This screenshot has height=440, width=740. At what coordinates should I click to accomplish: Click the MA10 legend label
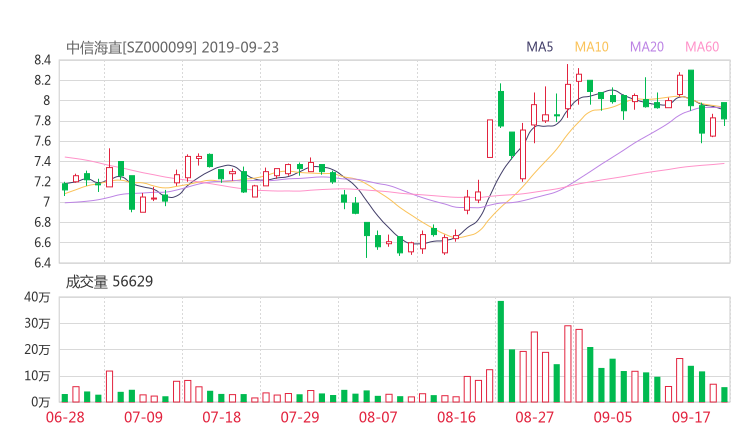[x=591, y=47]
